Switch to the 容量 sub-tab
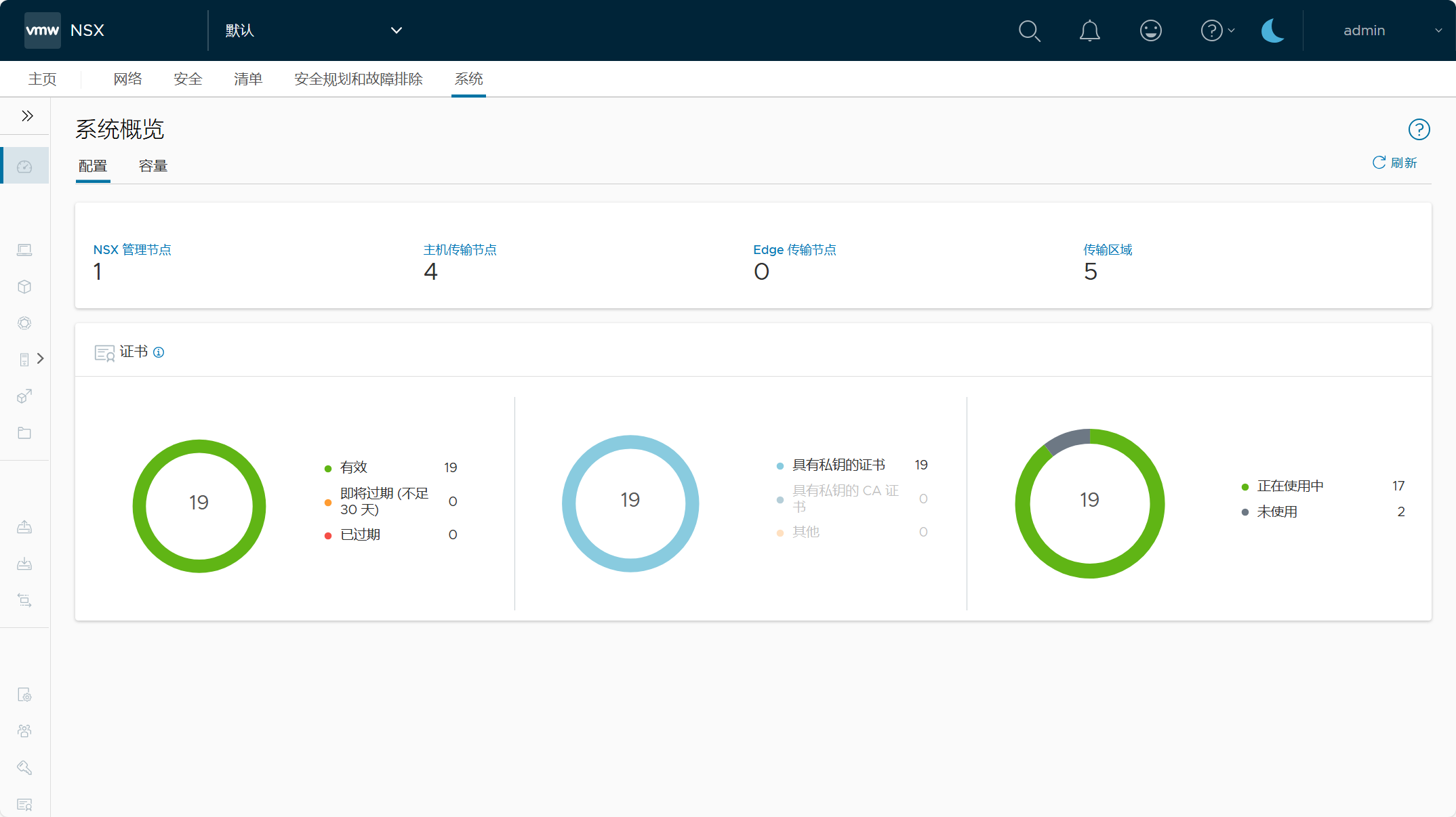Viewport: 1456px width, 817px height. [153, 166]
